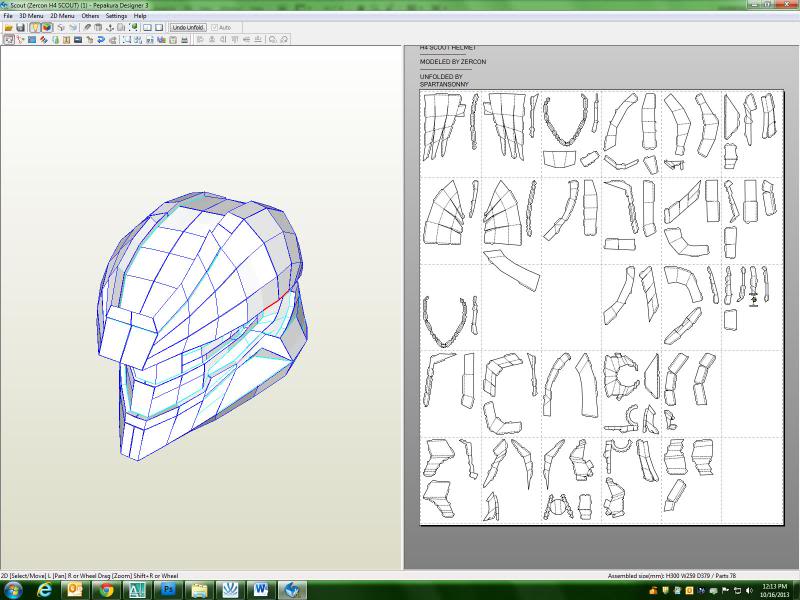
Task: Select the long diagonal strip part below the fan pieces
Action: 511,269
